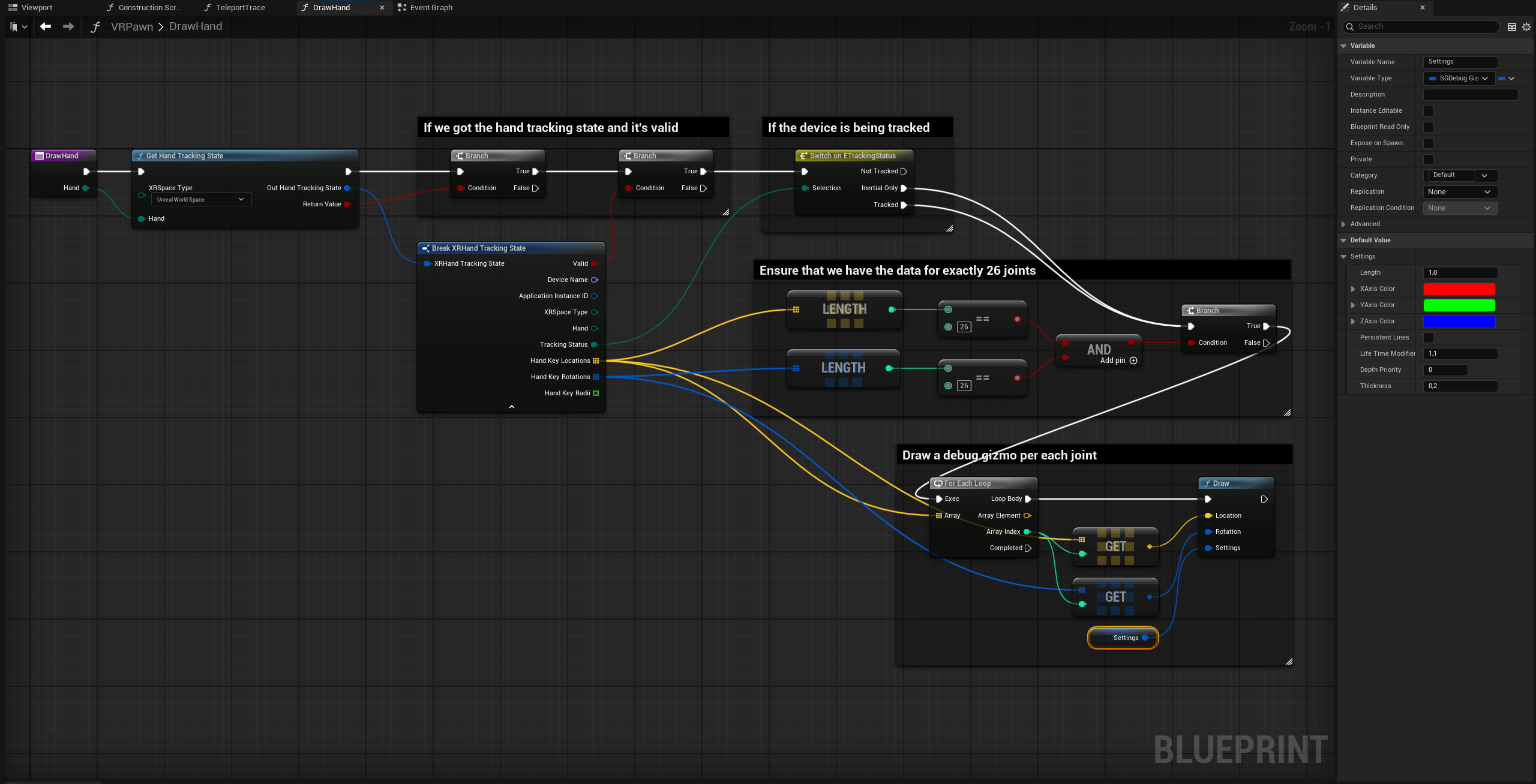
Task: Click the back navigation arrow in the blueprint toolbar
Action: 45,26
